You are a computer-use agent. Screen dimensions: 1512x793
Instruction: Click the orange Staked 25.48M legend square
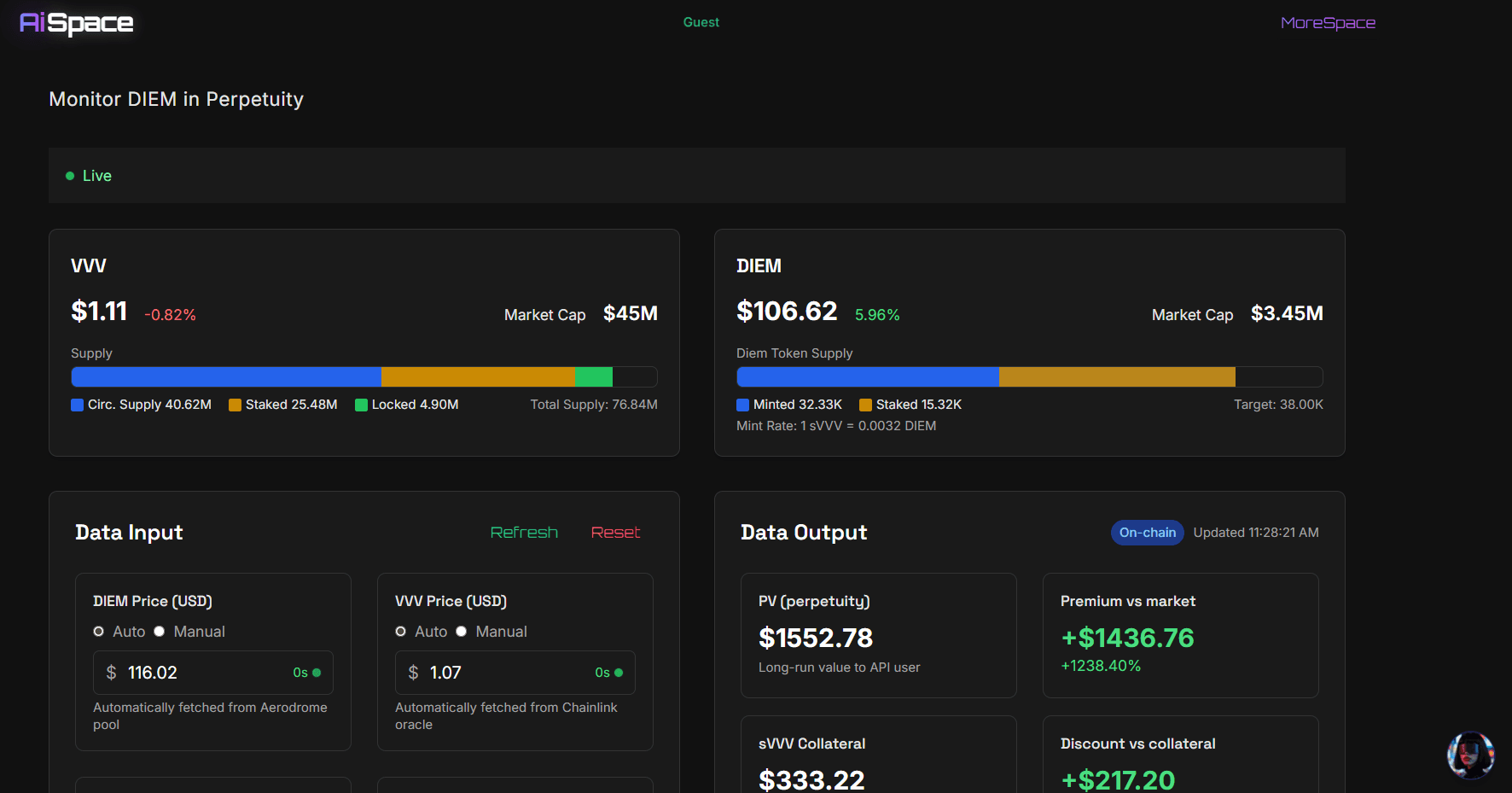[x=235, y=405]
